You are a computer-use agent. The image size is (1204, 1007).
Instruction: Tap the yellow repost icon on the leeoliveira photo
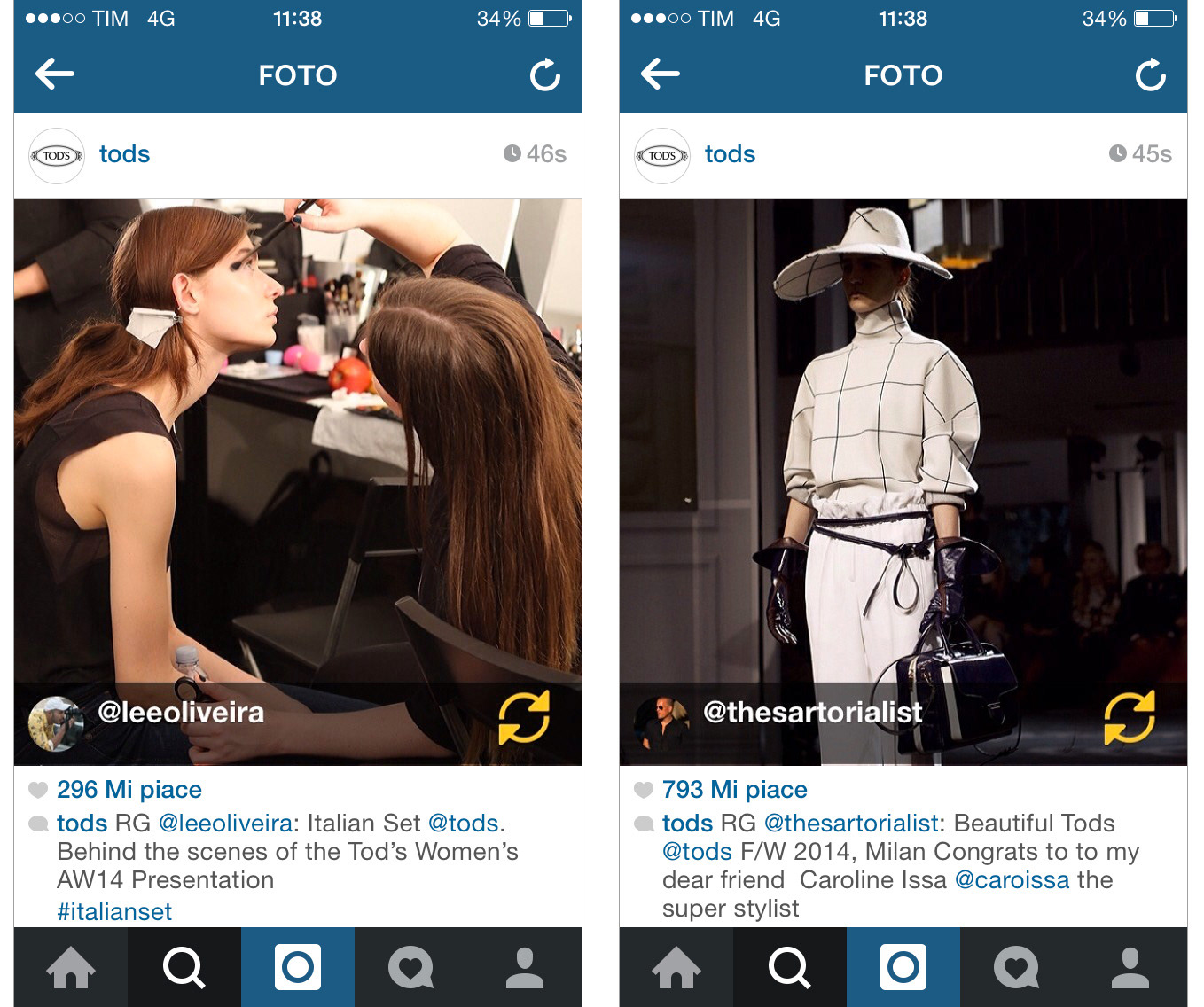[524, 717]
